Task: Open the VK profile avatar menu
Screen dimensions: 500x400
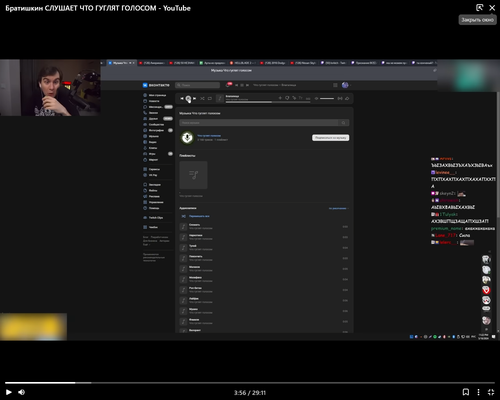Action: [346, 85]
